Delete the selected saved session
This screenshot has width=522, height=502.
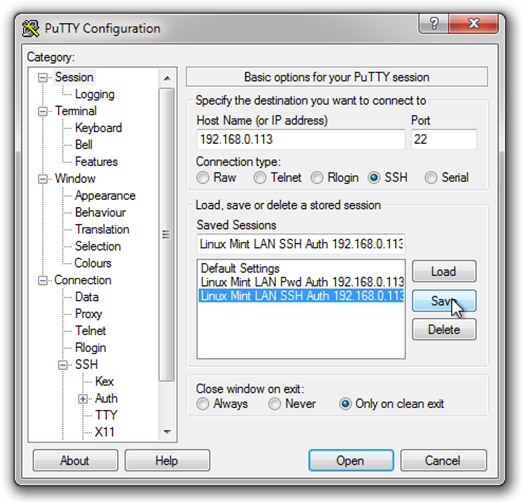[x=444, y=330]
